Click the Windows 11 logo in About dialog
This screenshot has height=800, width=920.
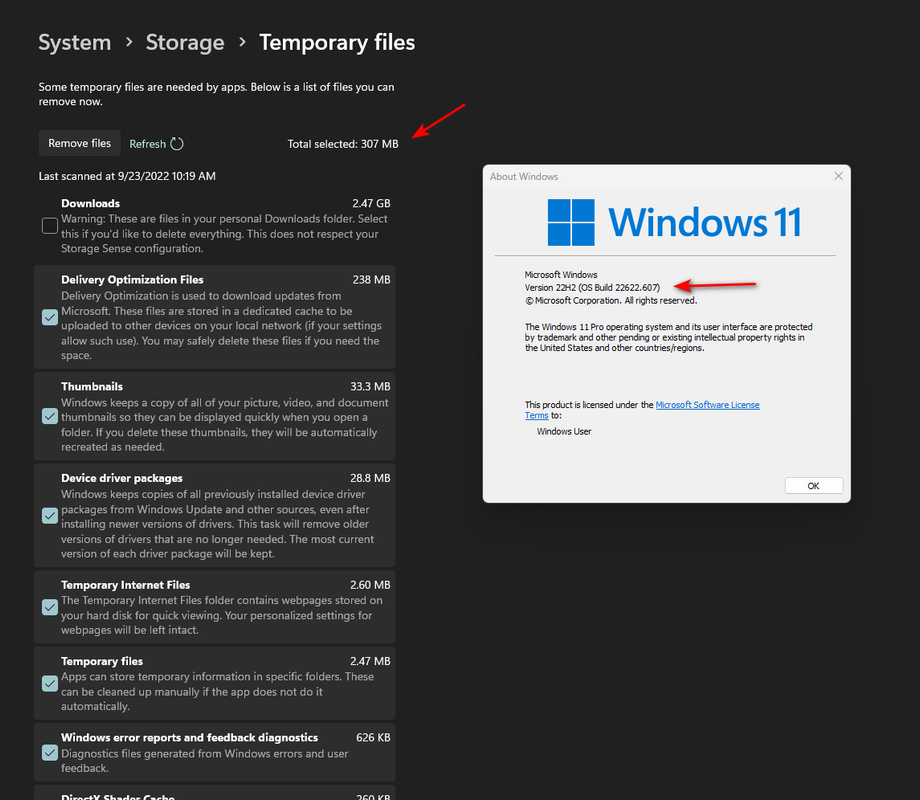click(674, 222)
